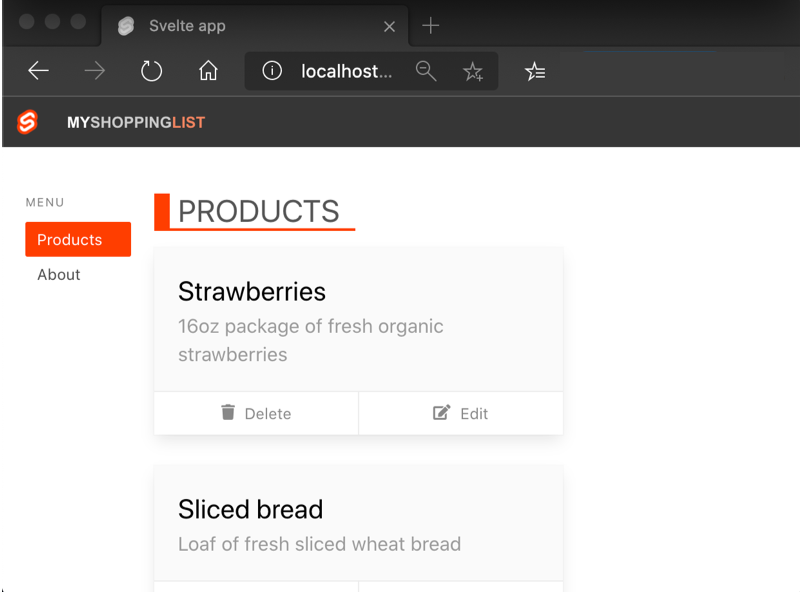This screenshot has width=800, height=592.
Task: Open the zoom out magnifier control
Action: 426,71
